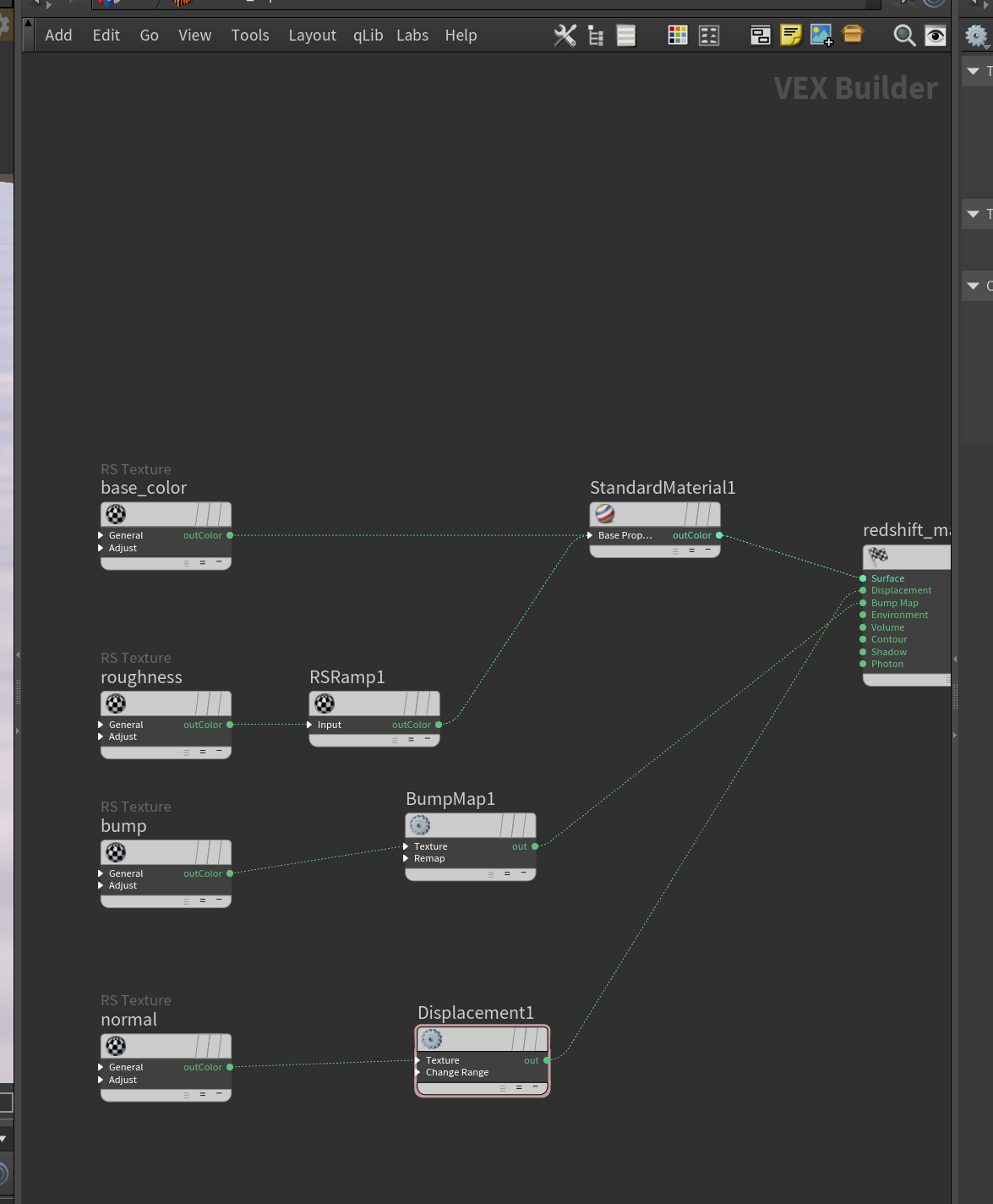Select the StandardMaterial1 node
Viewport: 993px width, 1204px height.
(x=655, y=514)
